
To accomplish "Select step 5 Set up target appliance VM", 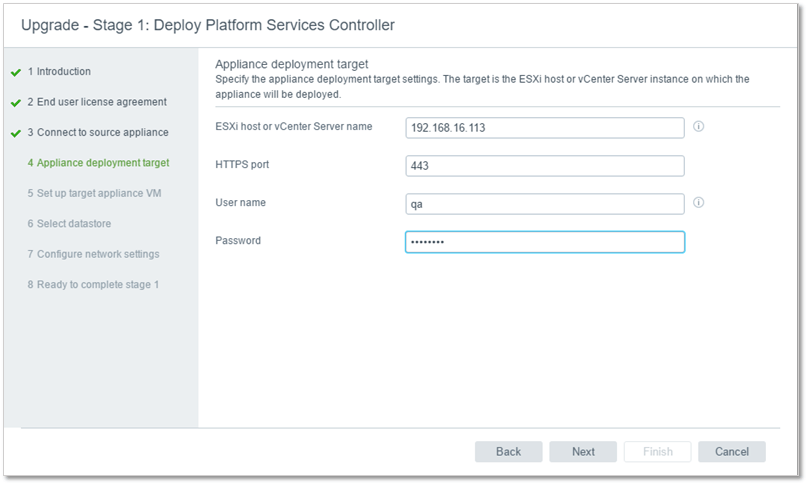I will point(94,193).
